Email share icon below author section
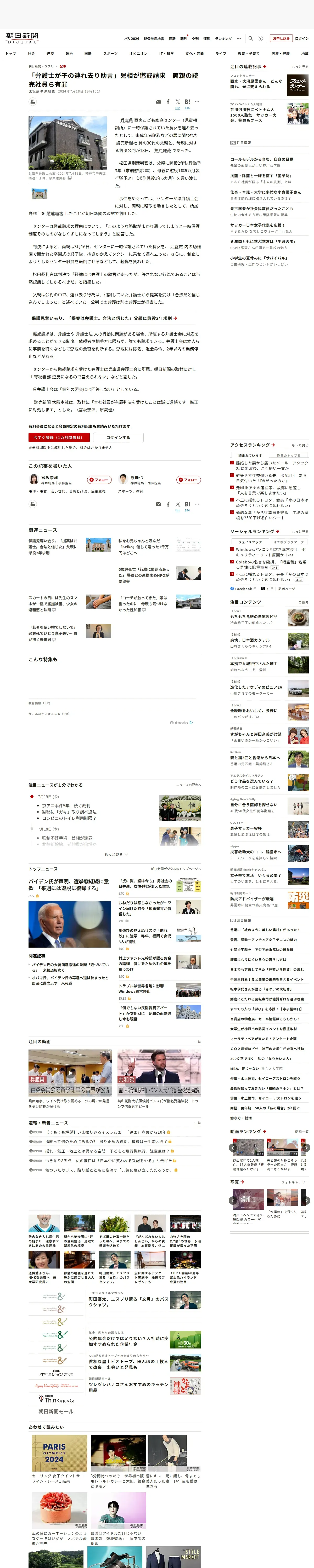Screen dimensions: 314x1568 click(x=159, y=504)
